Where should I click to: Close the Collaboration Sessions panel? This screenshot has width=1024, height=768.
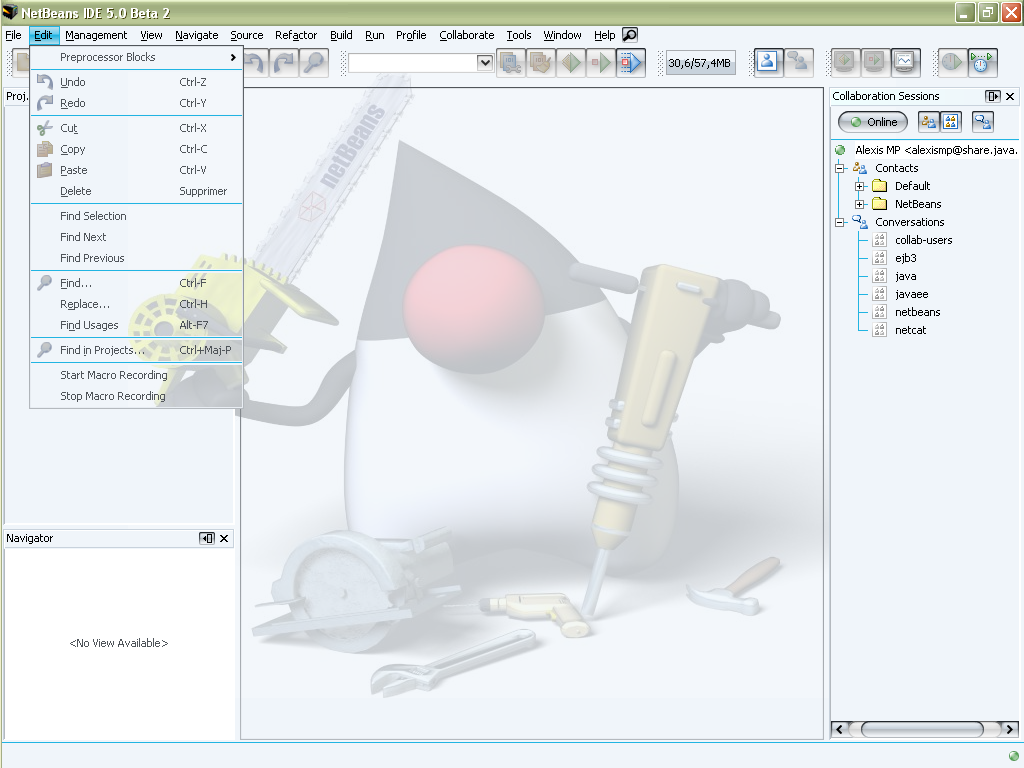(x=1010, y=96)
